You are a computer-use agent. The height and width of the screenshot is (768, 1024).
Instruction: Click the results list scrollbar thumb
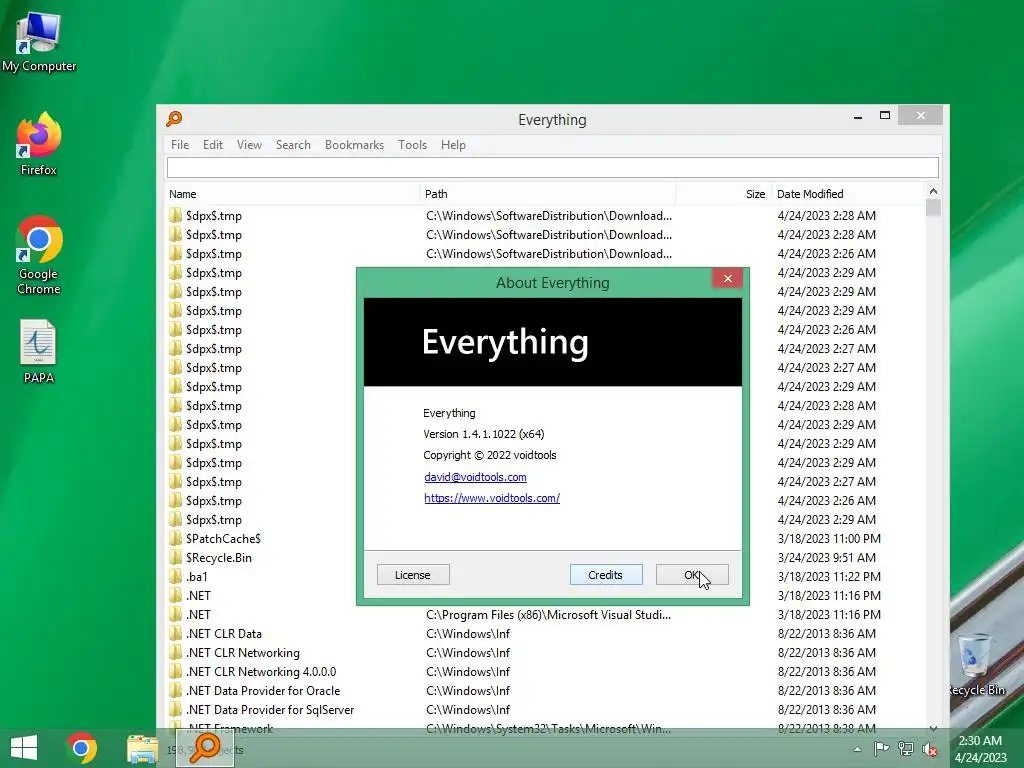tap(933, 208)
